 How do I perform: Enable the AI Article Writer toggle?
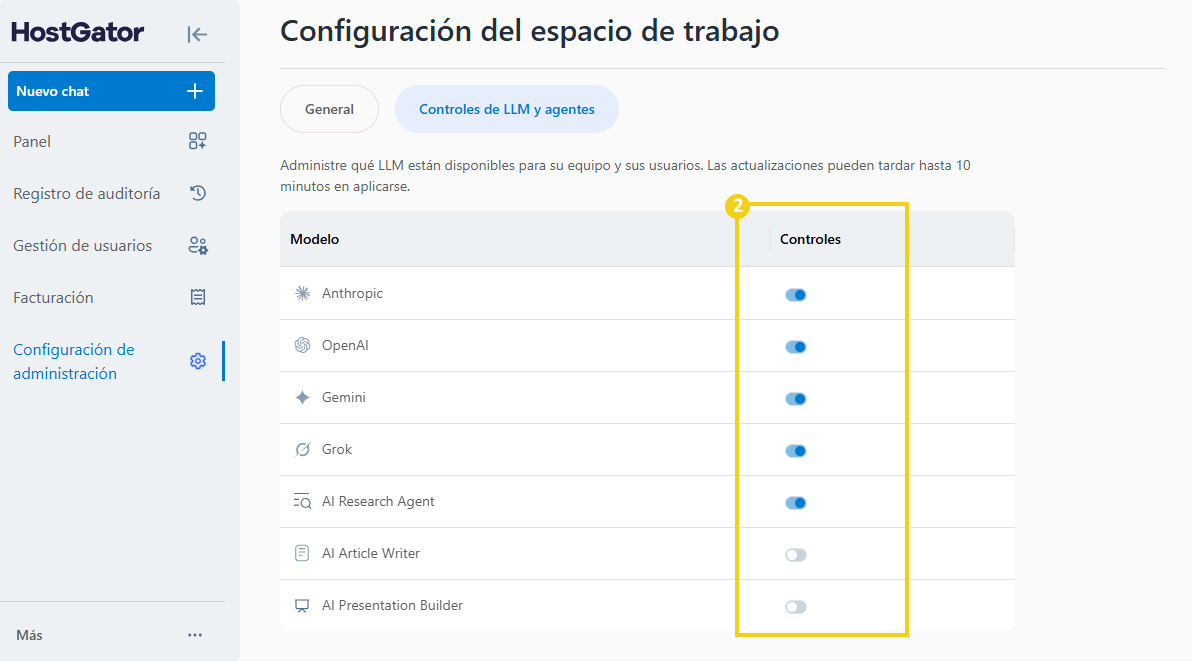pyautogui.click(x=796, y=555)
